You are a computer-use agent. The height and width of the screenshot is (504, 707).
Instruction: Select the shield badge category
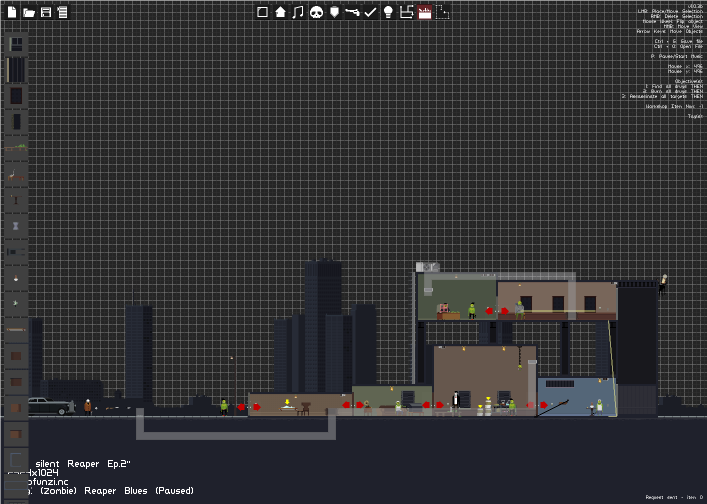coord(334,12)
